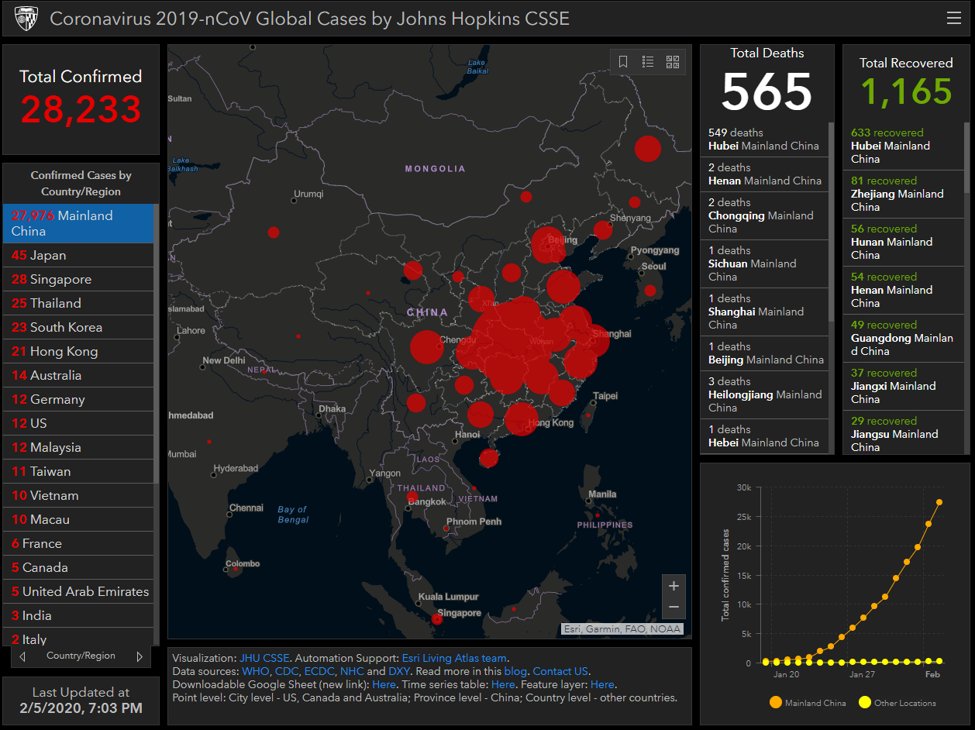Viewport: 975px width, 730px height.
Task: Click the Johns Hopkins shield logo
Action: click(26, 18)
